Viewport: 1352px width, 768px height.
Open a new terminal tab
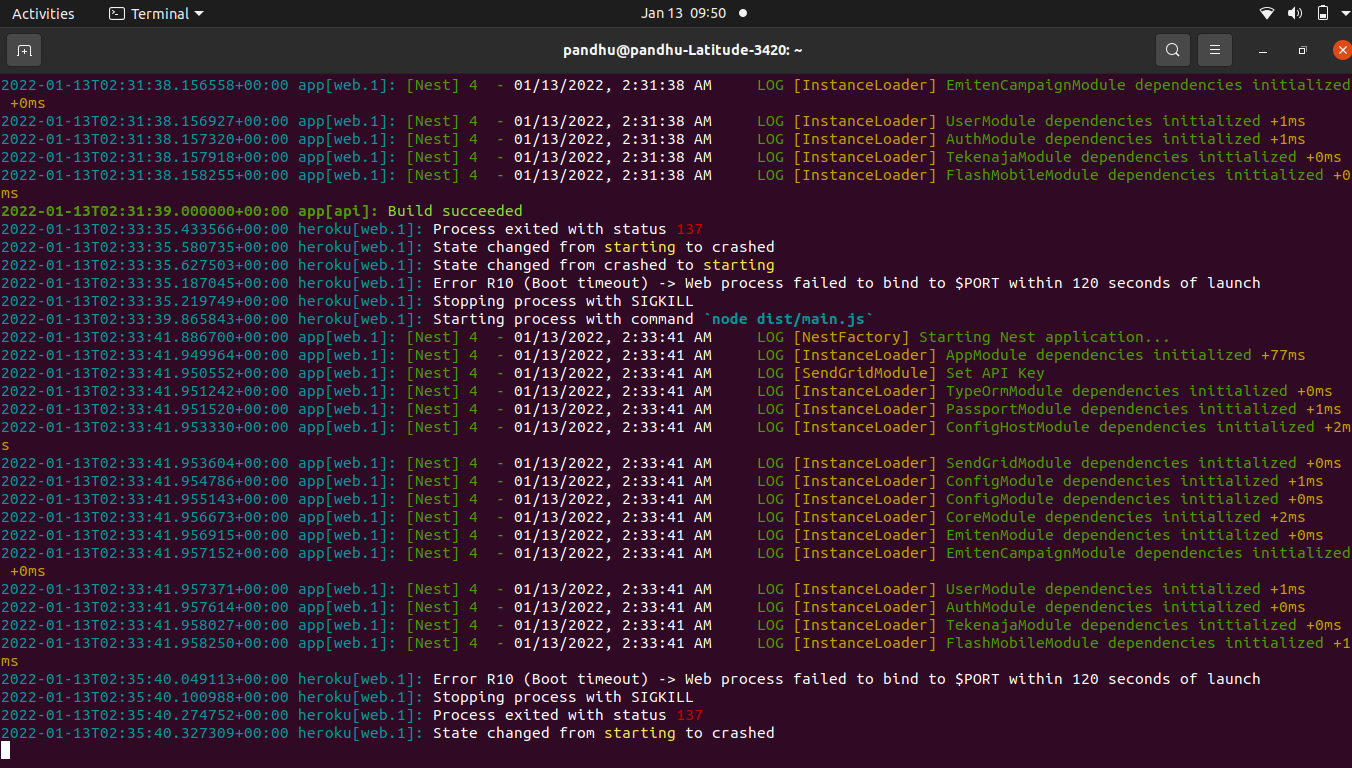24,50
